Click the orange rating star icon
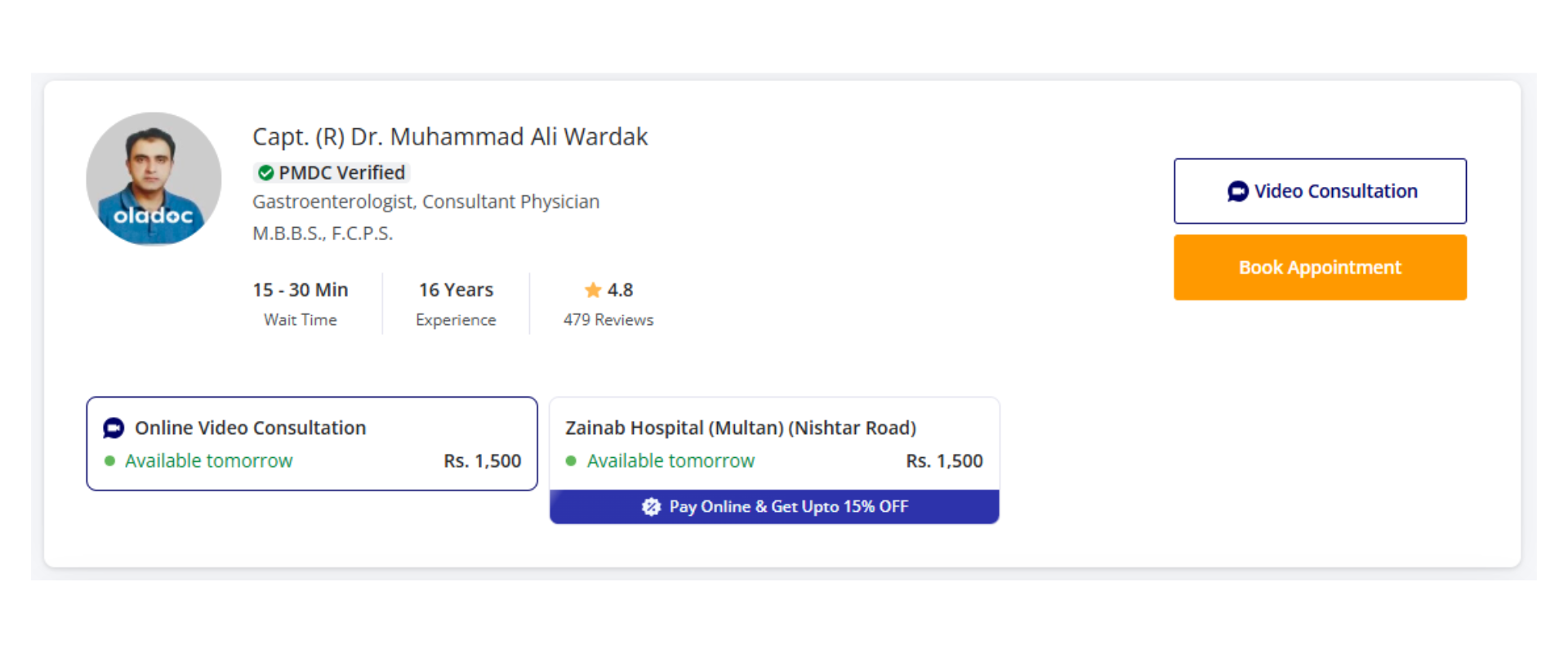This screenshot has height=653, width=1568. tap(593, 291)
